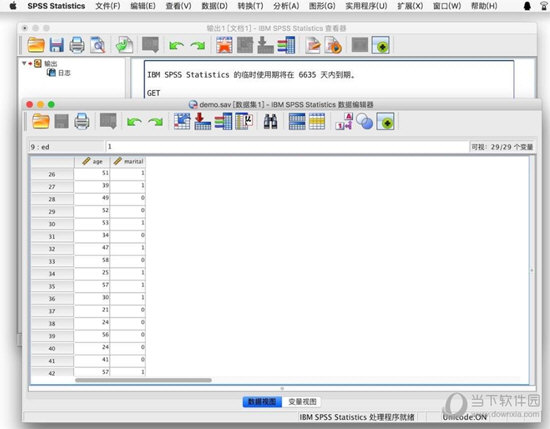Open print preview in Viewer window

[x=98, y=45]
